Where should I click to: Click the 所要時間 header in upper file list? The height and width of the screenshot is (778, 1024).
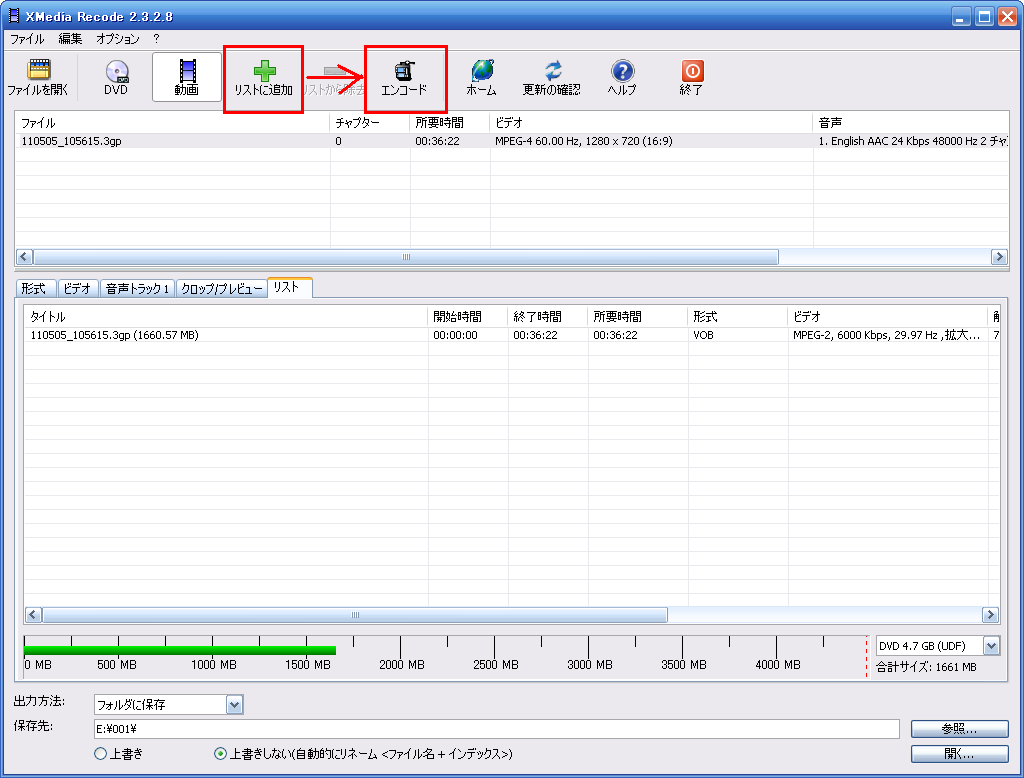[450, 123]
